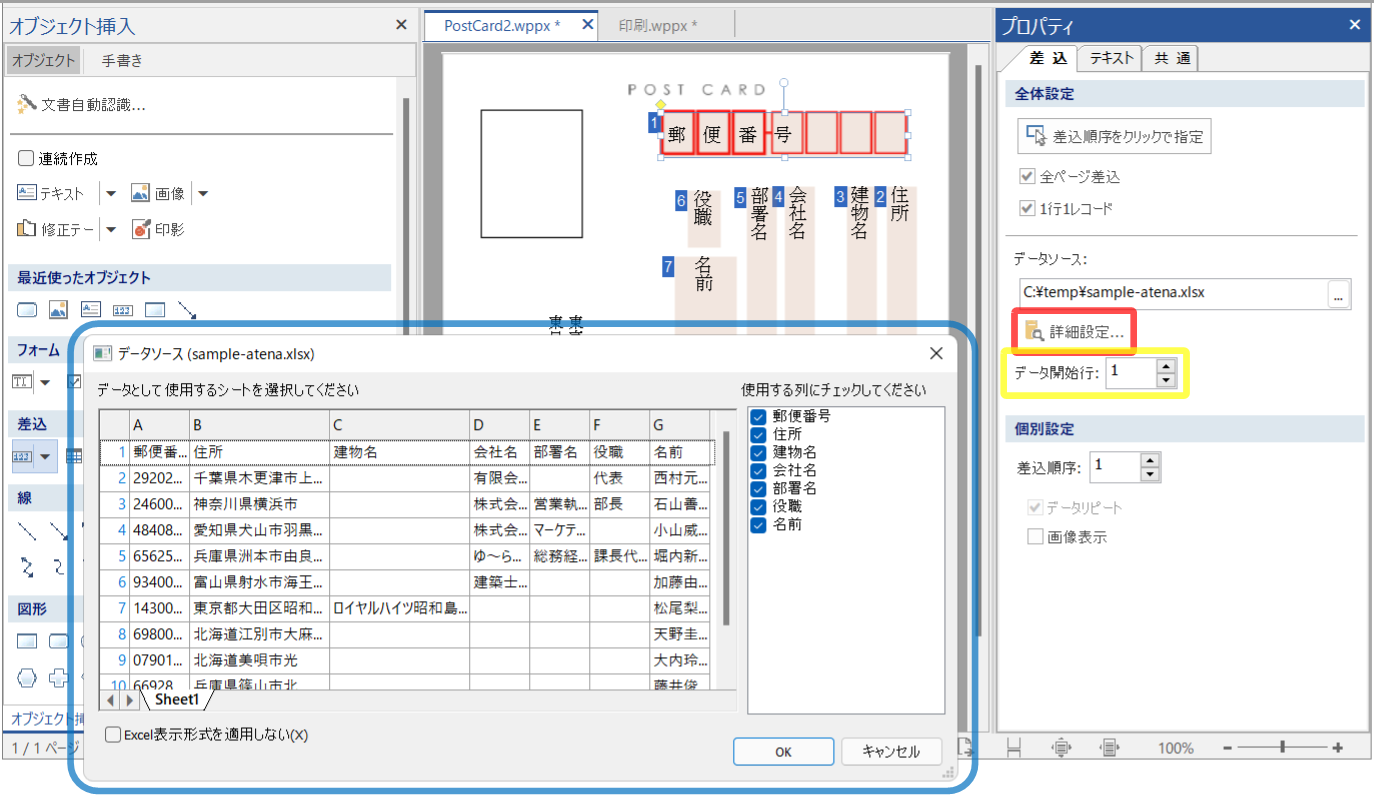The width and height of the screenshot is (1374, 799).
Task: Insert a 画像 image object
Action: click(x=158, y=193)
